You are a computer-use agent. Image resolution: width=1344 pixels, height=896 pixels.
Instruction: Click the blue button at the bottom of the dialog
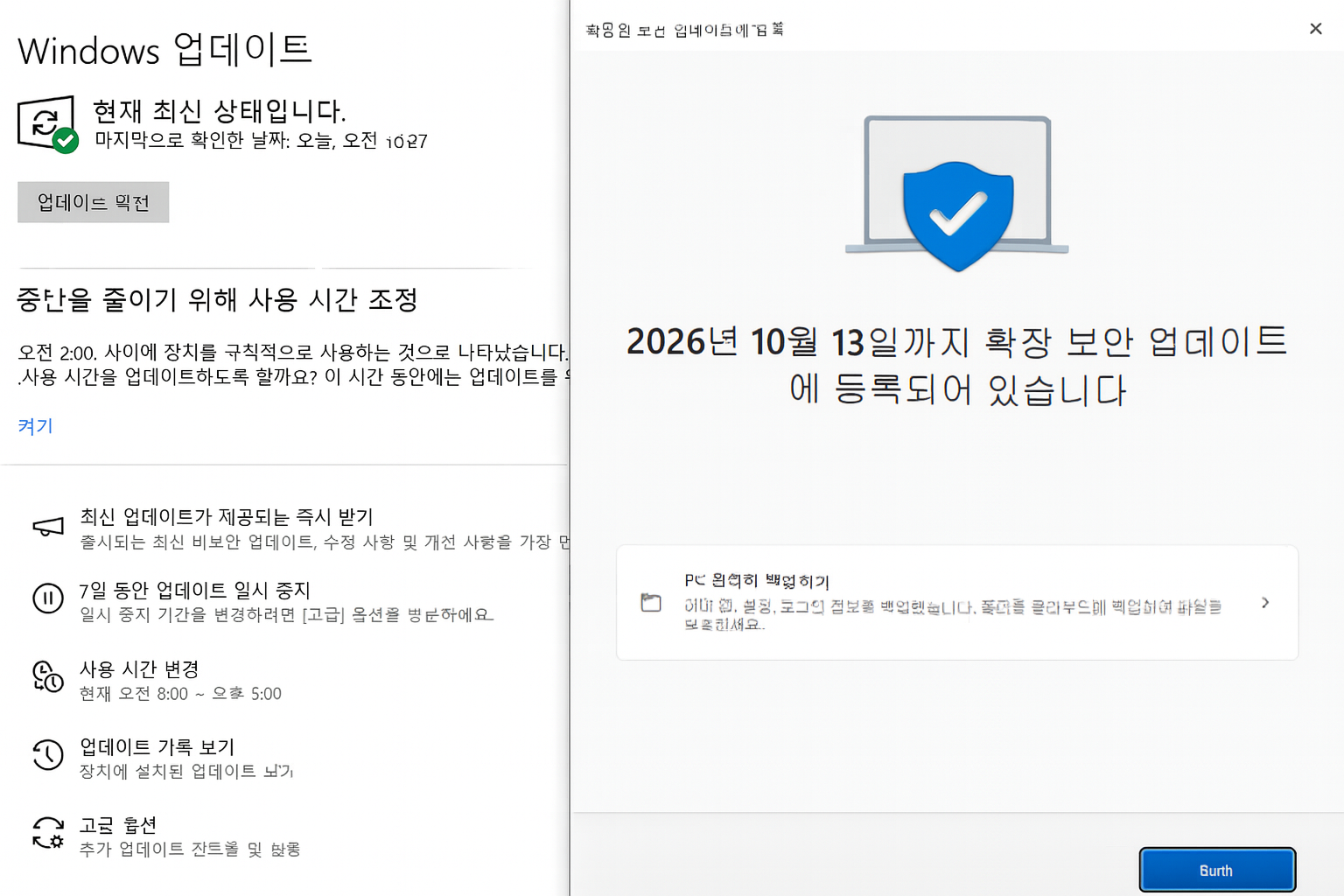coord(1217,870)
